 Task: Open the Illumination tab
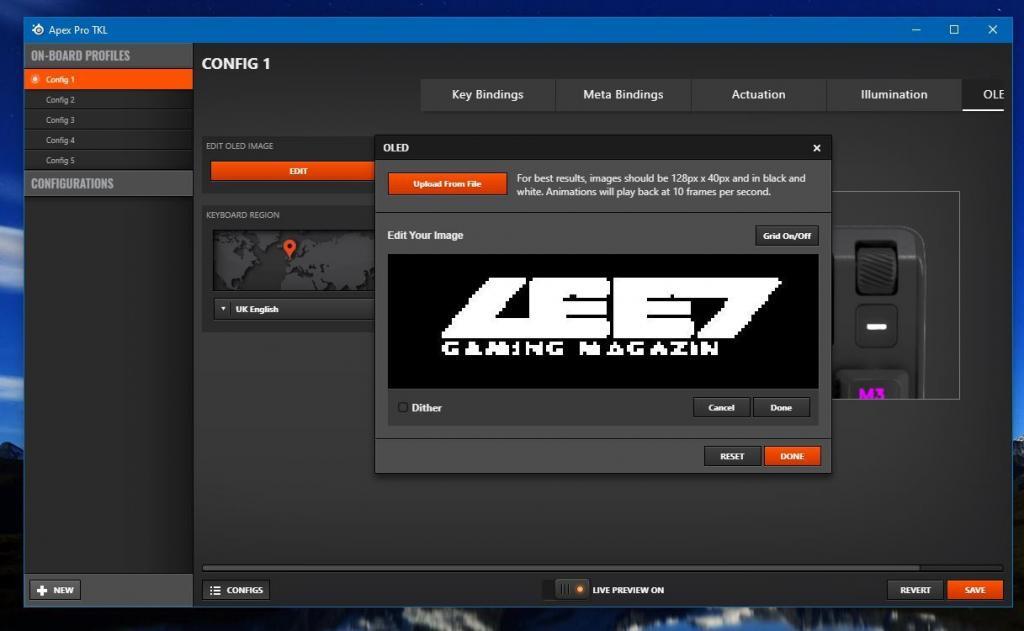coord(893,95)
